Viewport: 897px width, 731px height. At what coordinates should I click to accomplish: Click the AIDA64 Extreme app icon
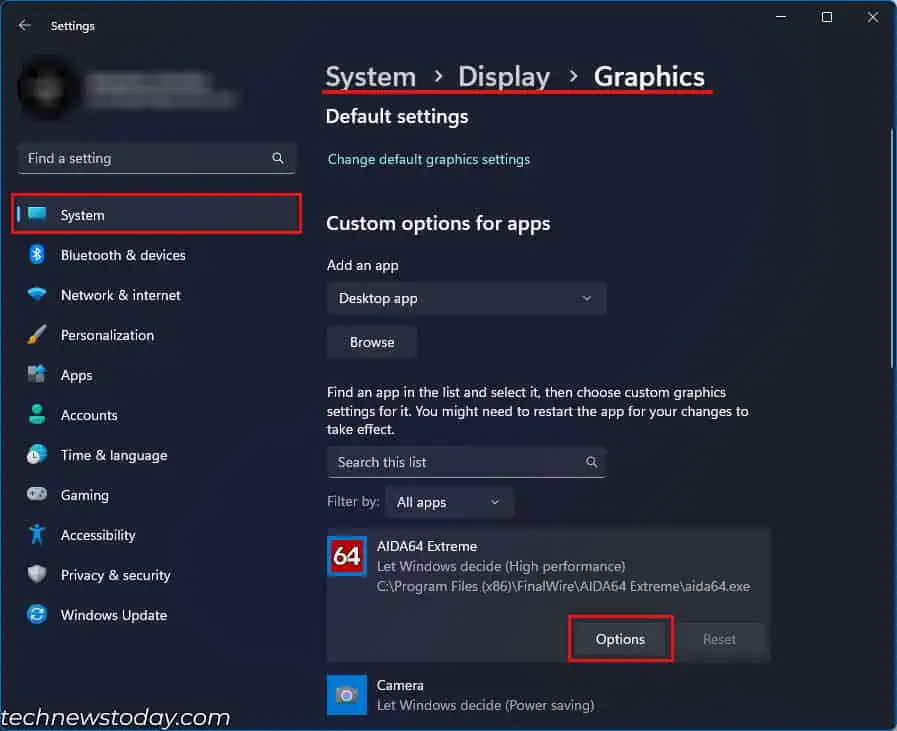pos(346,557)
